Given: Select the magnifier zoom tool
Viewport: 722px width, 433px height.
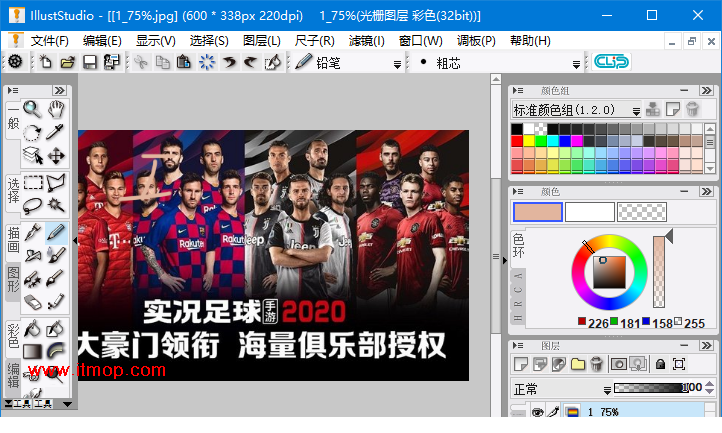Looking at the screenshot, I should click(x=33, y=109).
